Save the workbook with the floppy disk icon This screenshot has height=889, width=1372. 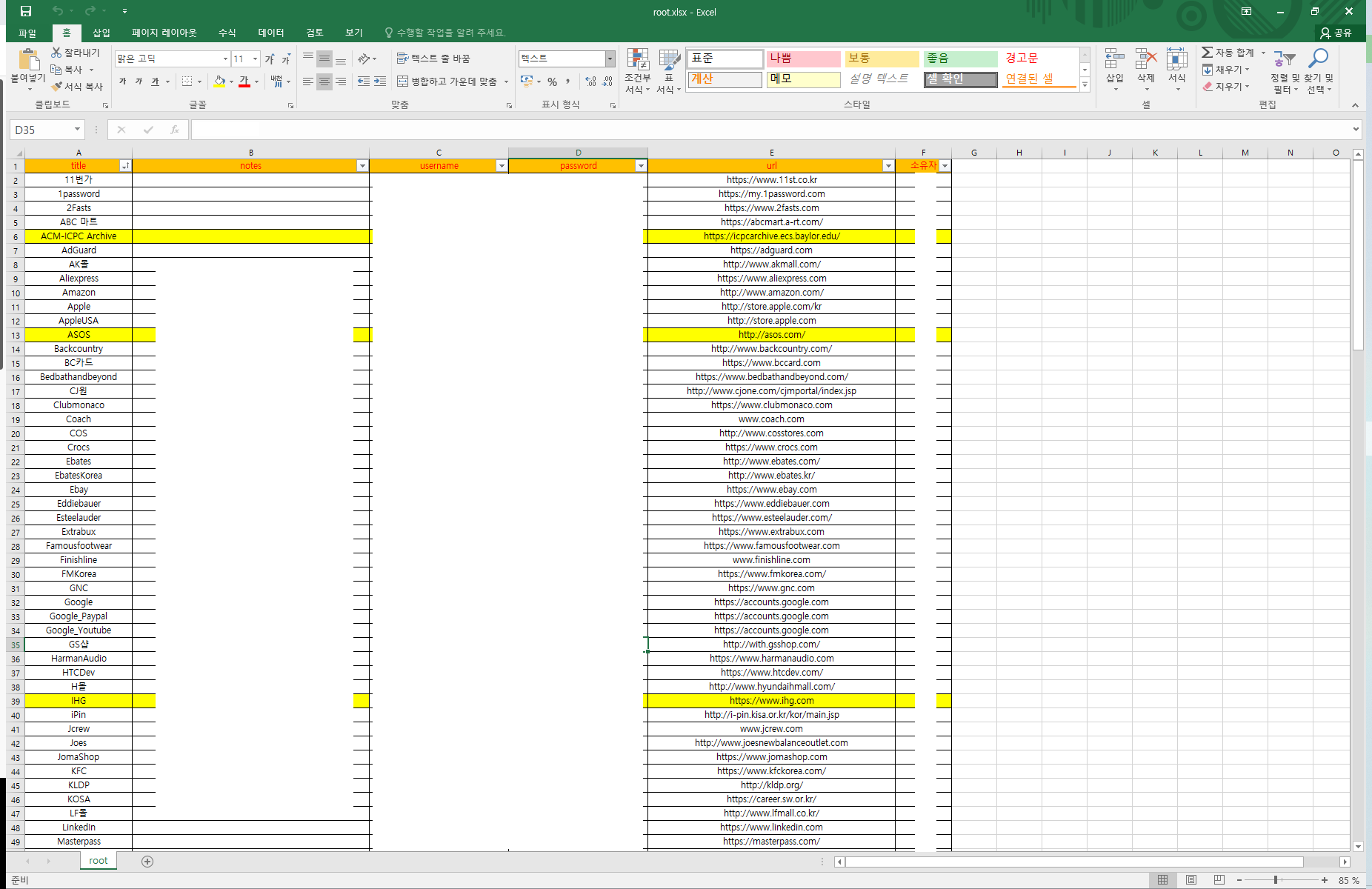[x=26, y=11]
